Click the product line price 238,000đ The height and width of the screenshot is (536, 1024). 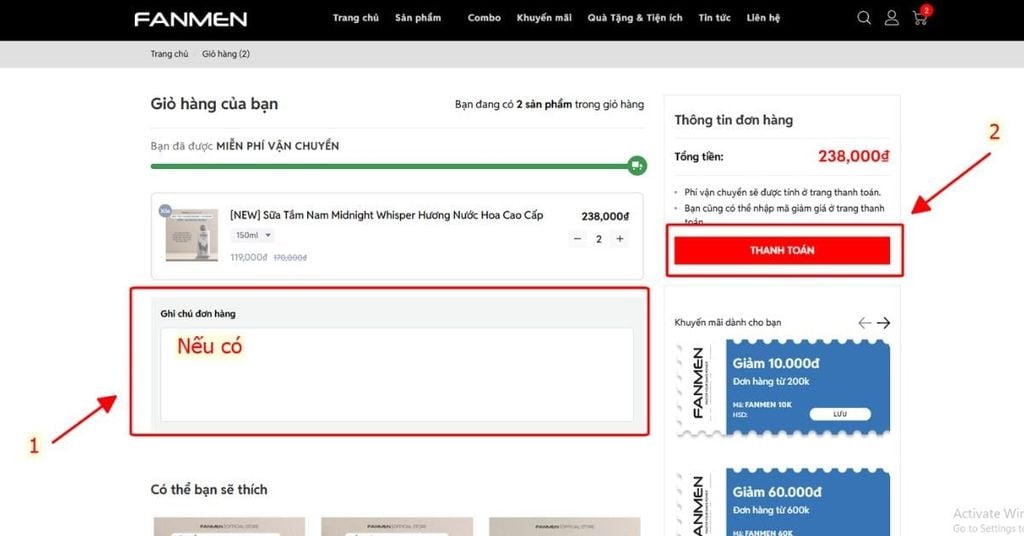(605, 216)
